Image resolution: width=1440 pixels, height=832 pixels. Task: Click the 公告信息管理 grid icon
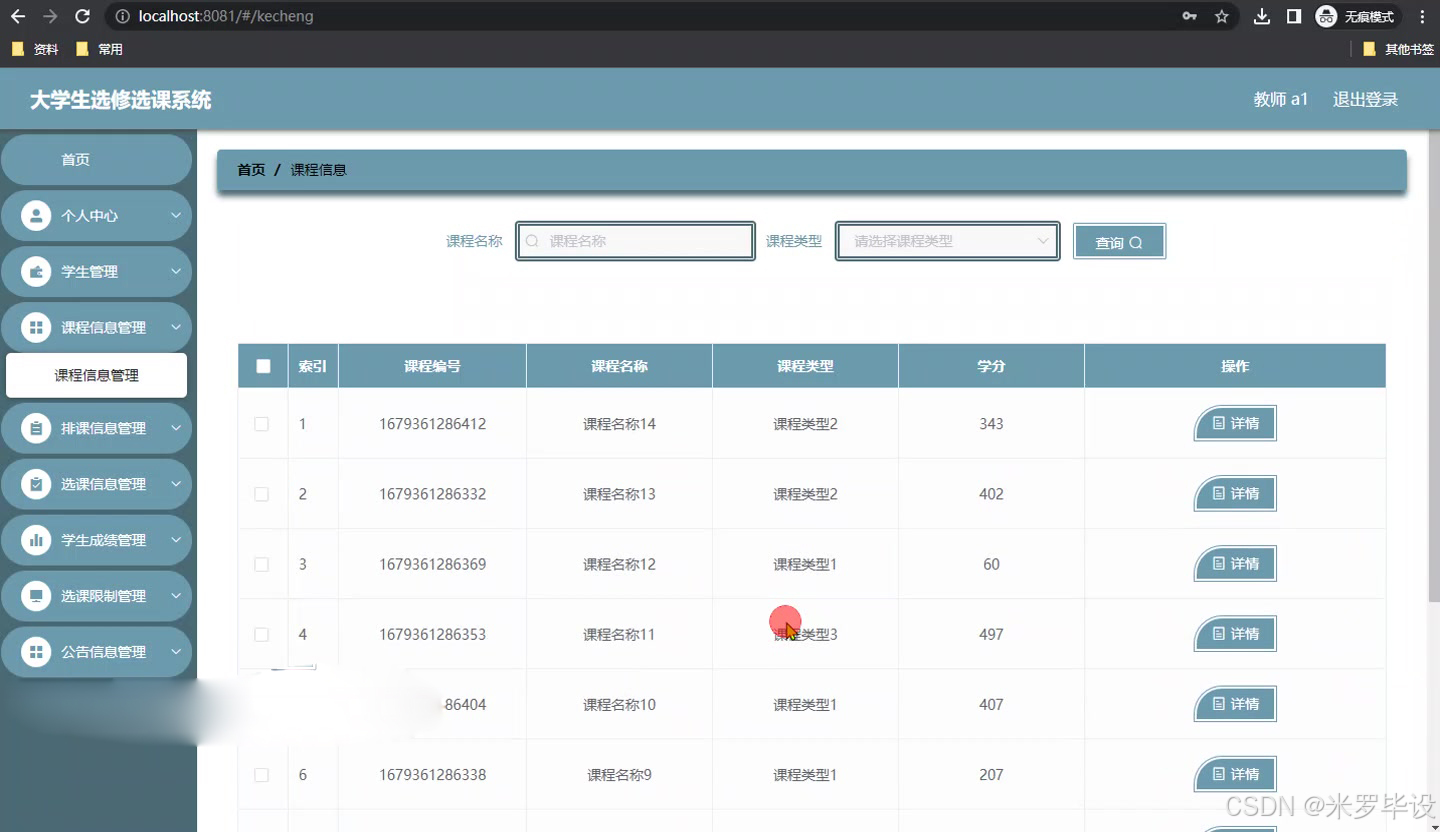36,652
